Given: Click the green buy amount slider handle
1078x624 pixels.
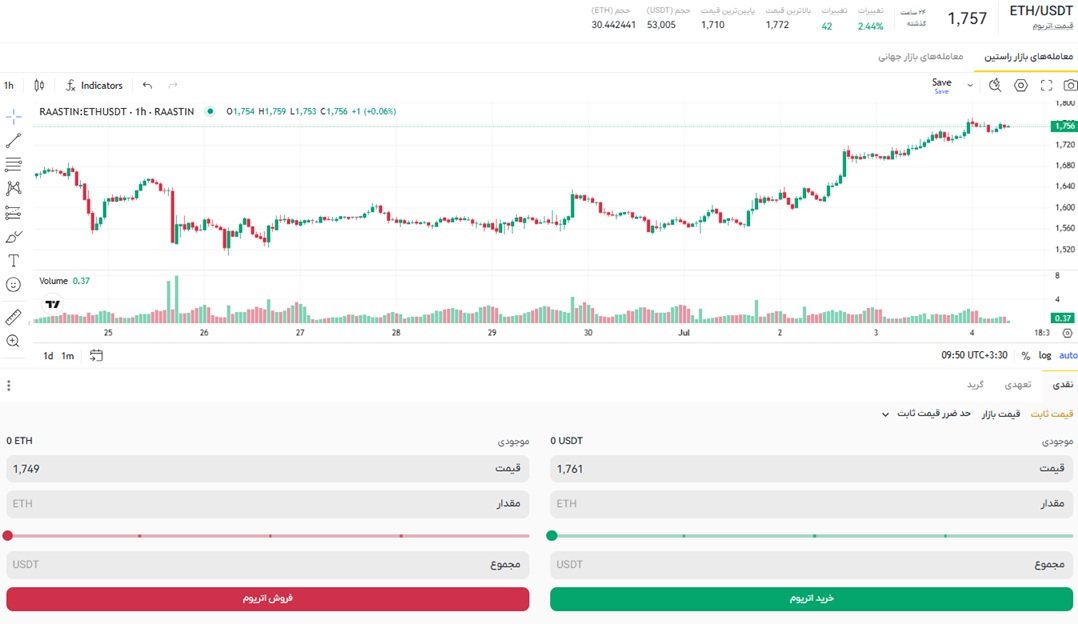Looking at the screenshot, I should [x=551, y=535].
